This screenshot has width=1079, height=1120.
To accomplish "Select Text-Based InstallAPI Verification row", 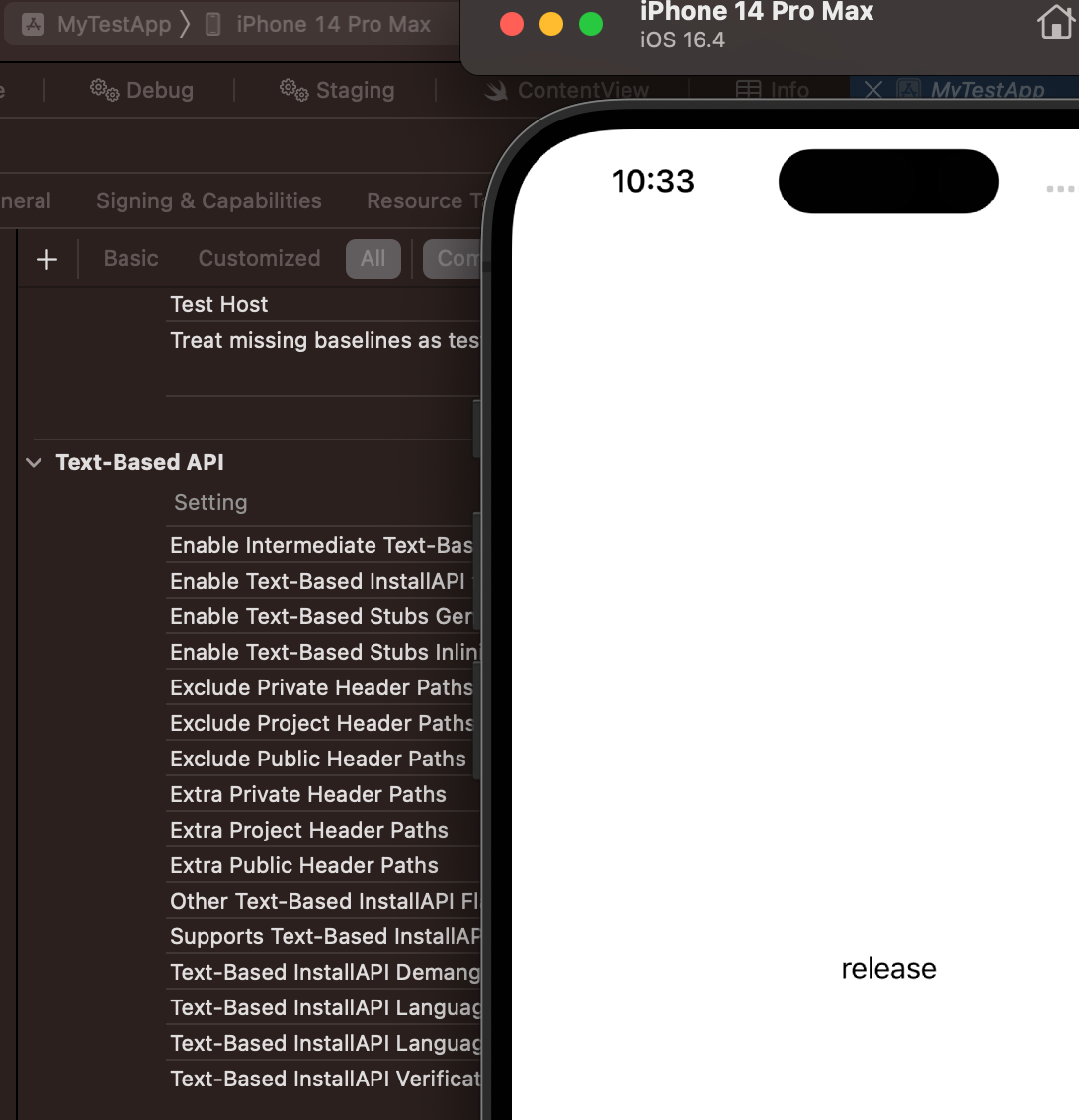I will pos(324,1080).
